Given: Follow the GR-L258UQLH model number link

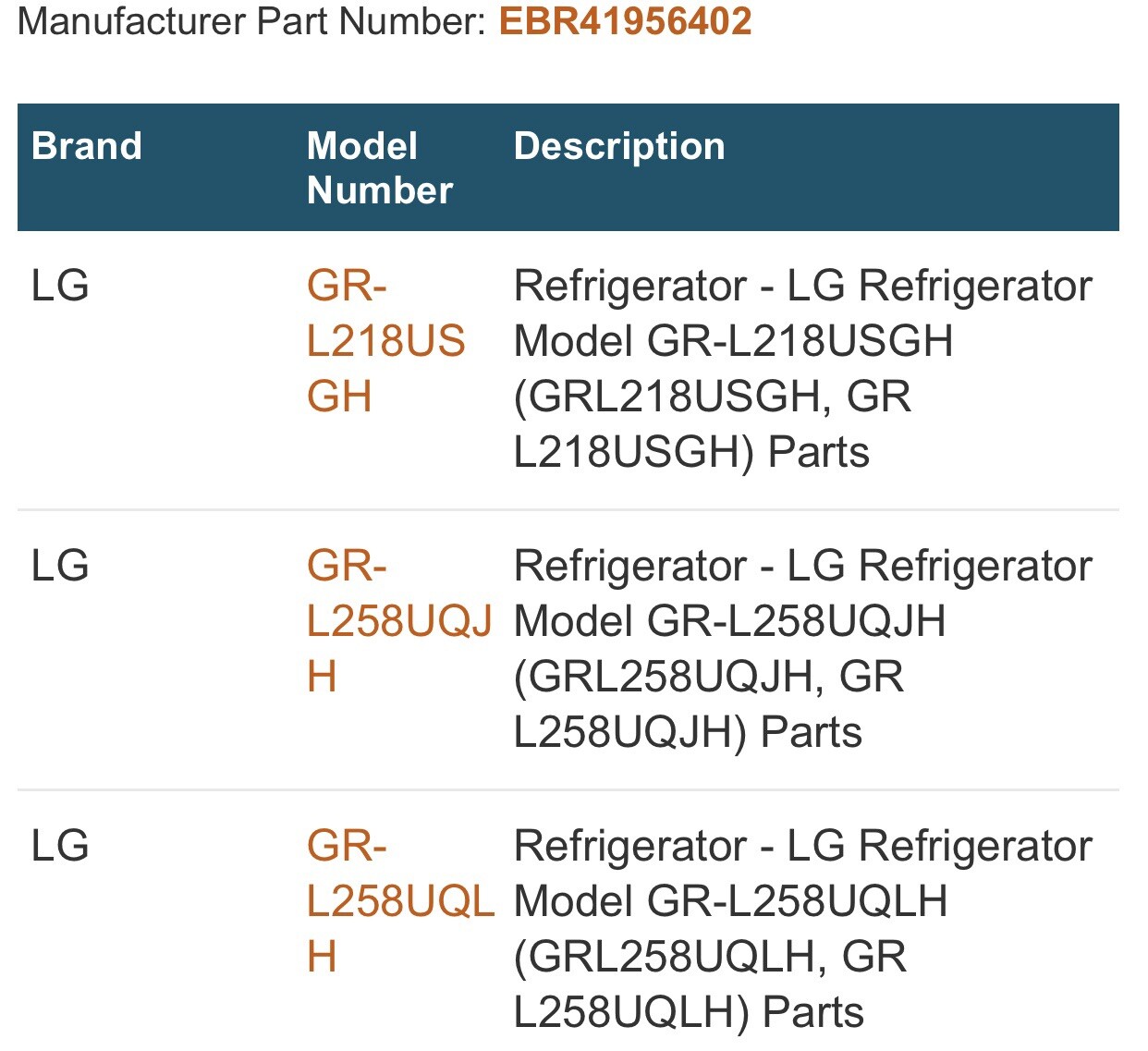Looking at the screenshot, I should pos(400,901).
